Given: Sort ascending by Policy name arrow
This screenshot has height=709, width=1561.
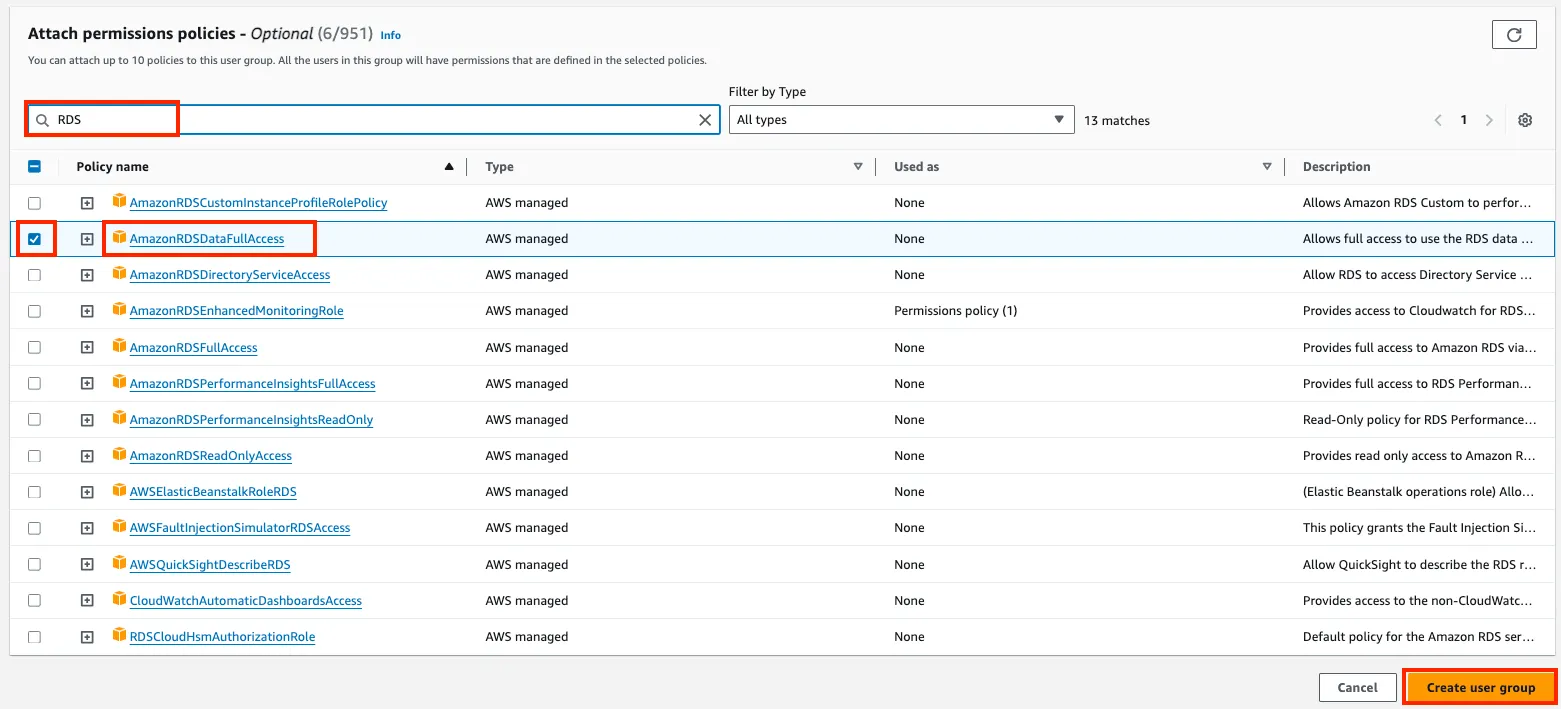Looking at the screenshot, I should (x=449, y=167).
